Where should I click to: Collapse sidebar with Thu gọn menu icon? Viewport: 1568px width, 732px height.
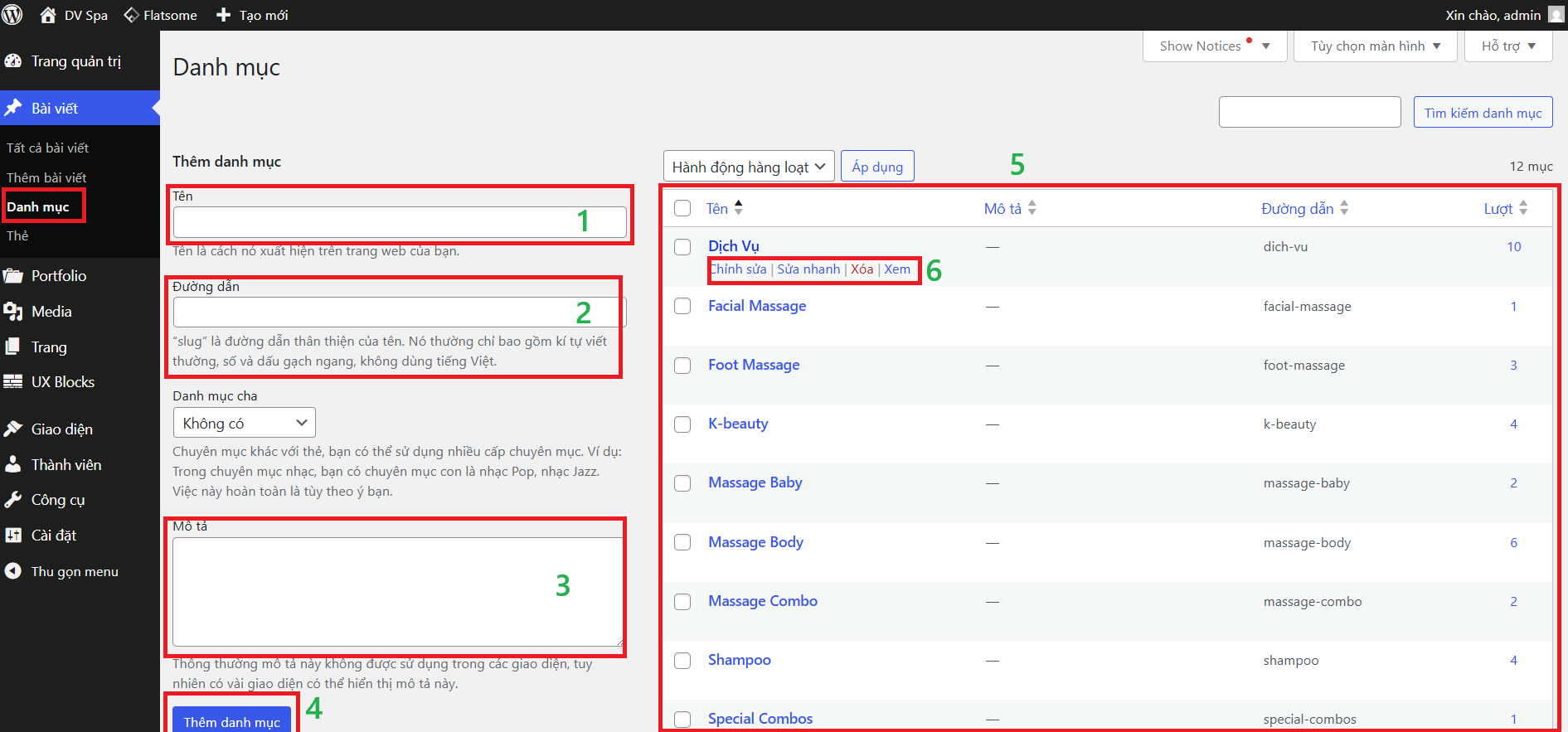pyautogui.click(x=13, y=571)
